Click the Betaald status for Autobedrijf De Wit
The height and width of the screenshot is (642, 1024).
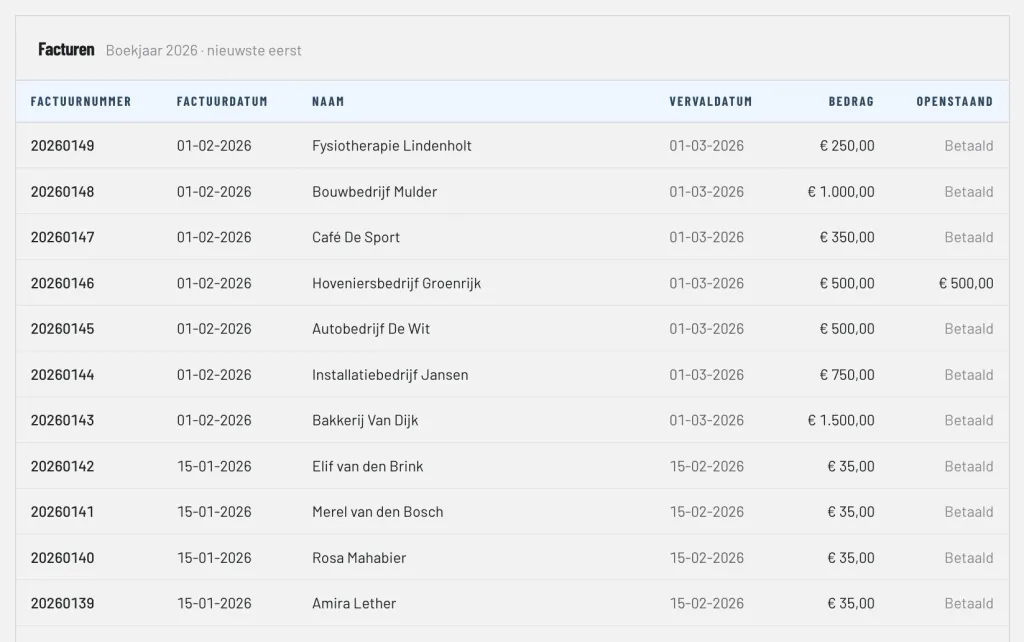[969, 329]
